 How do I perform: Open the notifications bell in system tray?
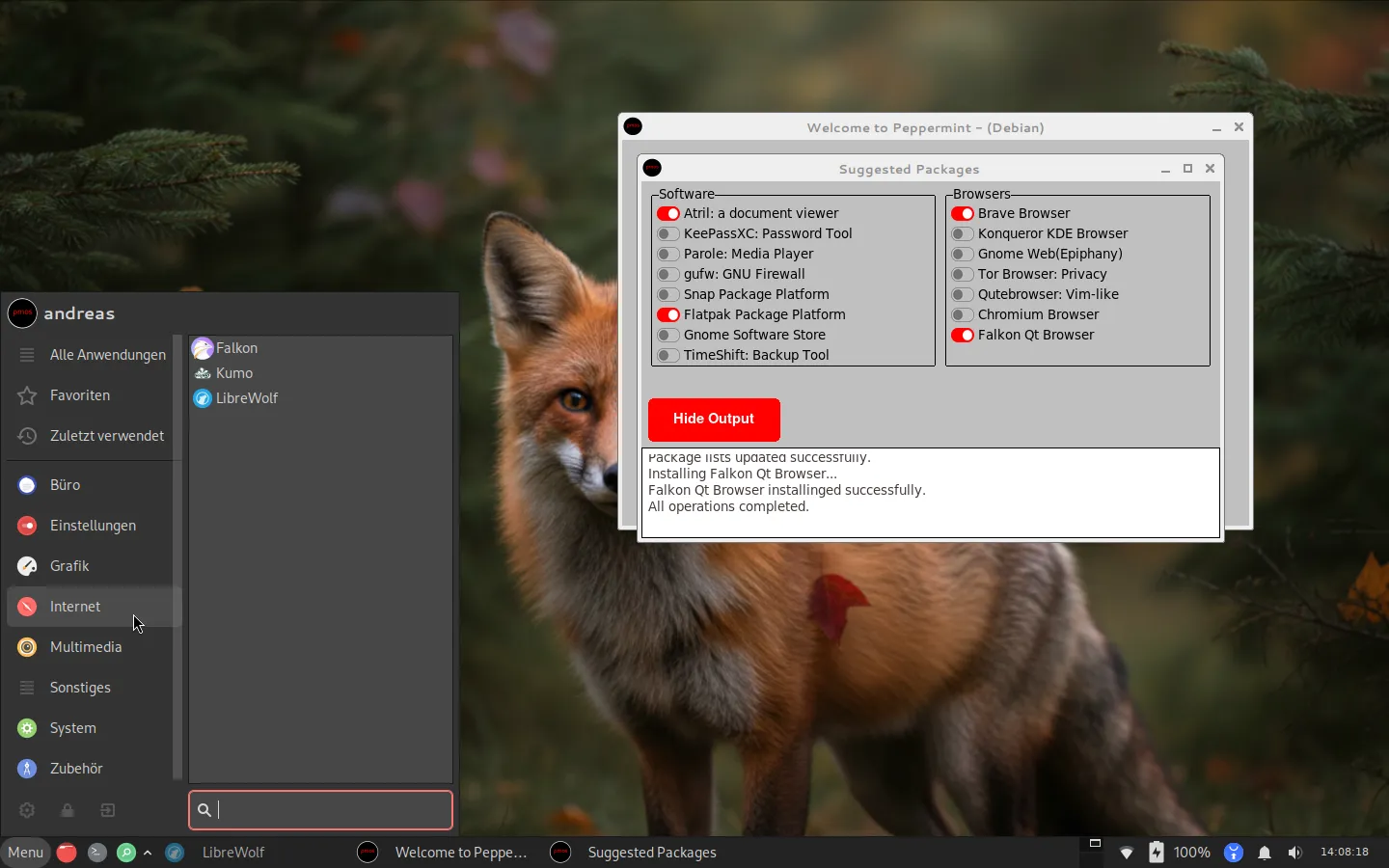coord(1265,853)
